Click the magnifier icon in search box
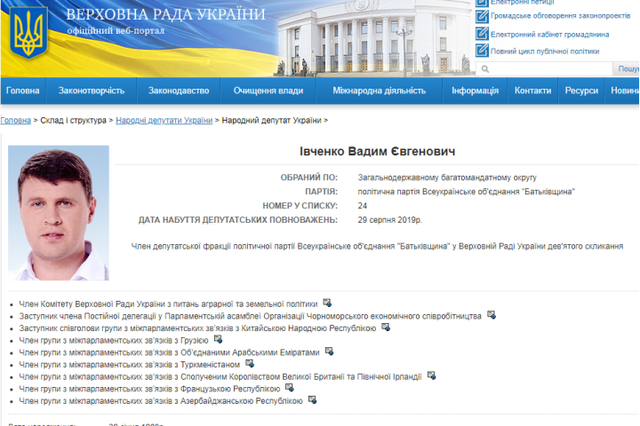Viewport: 640px width, 426px height. pyautogui.click(x=485, y=70)
